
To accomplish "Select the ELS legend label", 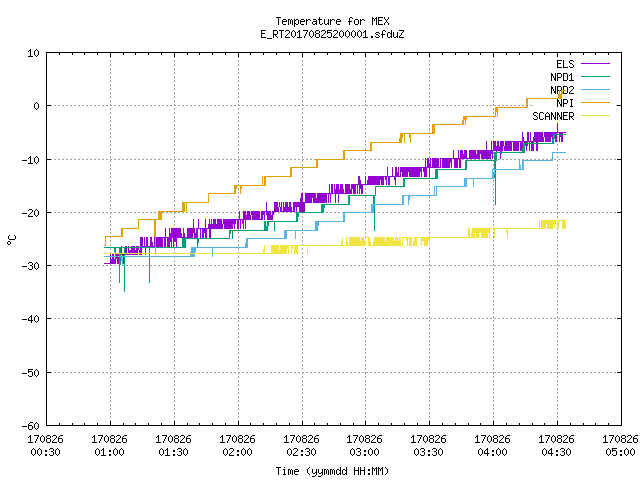I will [x=565, y=64].
